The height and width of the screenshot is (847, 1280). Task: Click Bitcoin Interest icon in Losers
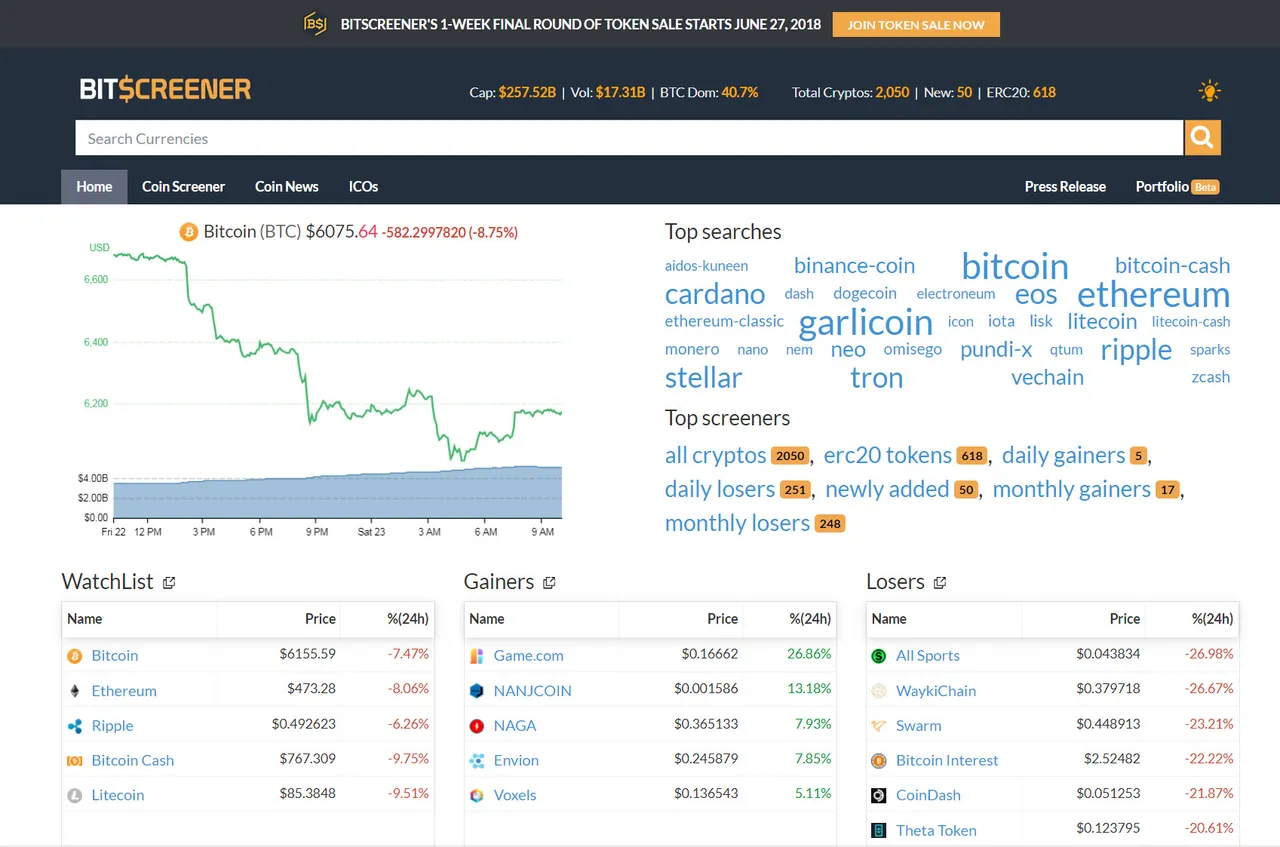(879, 761)
